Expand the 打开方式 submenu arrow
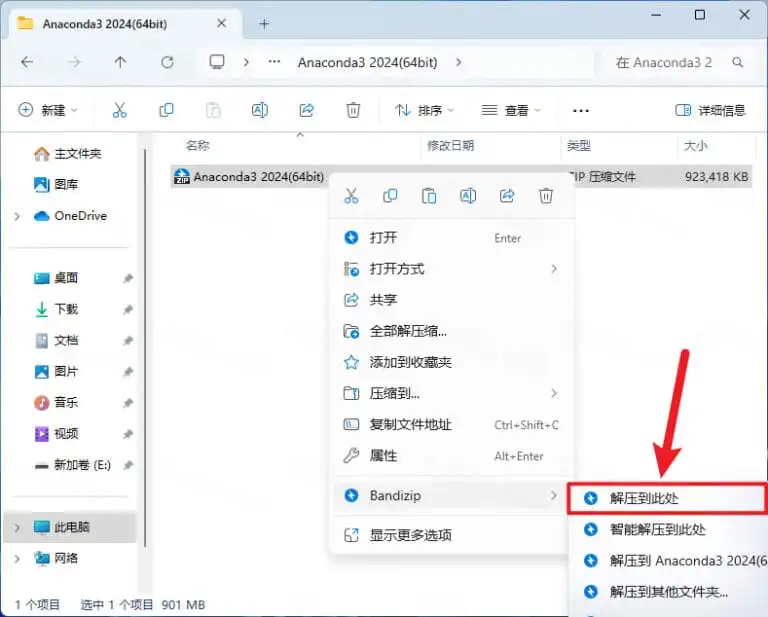Viewport: 768px width, 617px height. coord(554,269)
